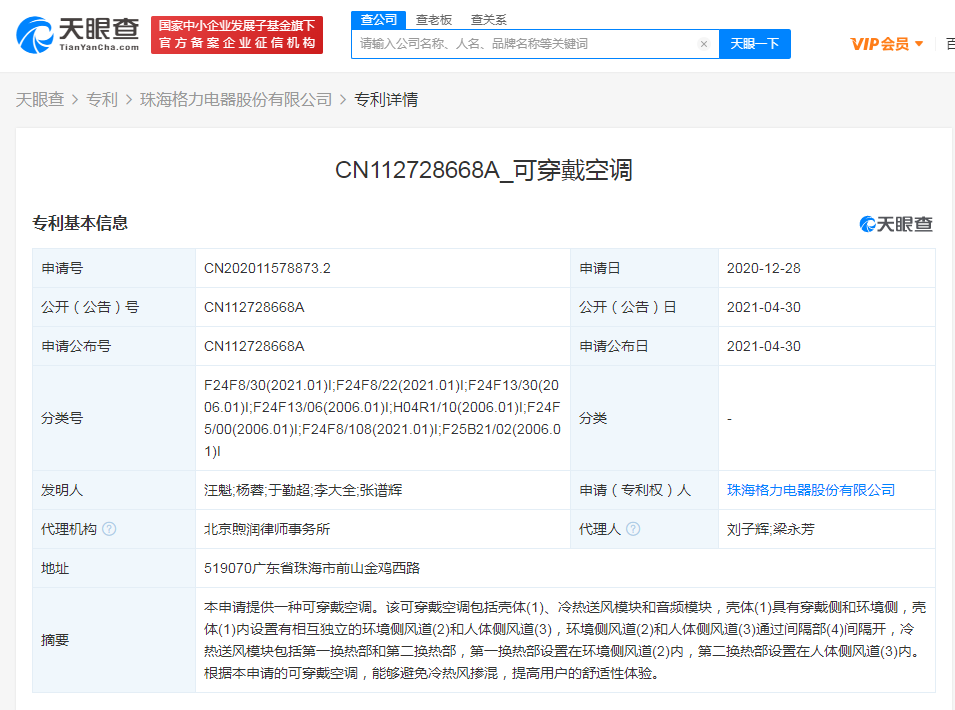Show help for 代理人 question icon
955x710 pixels.
pyautogui.click(x=633, y=529)
